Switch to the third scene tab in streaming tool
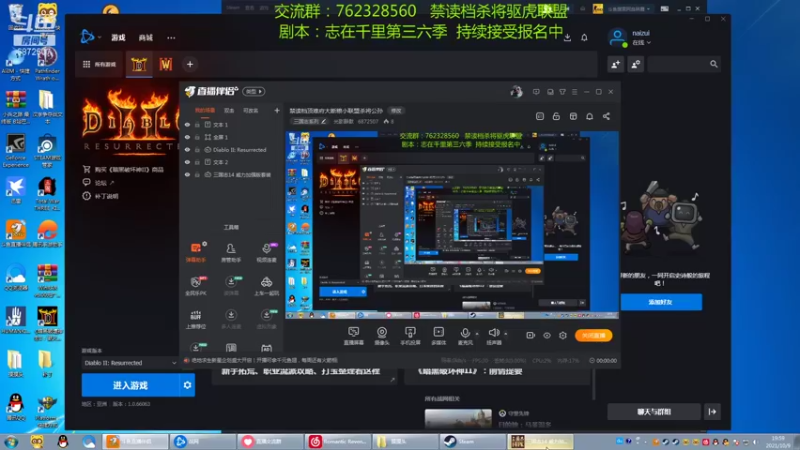The image size is (800, 450). pyautogui.click(x=251, y=110)
